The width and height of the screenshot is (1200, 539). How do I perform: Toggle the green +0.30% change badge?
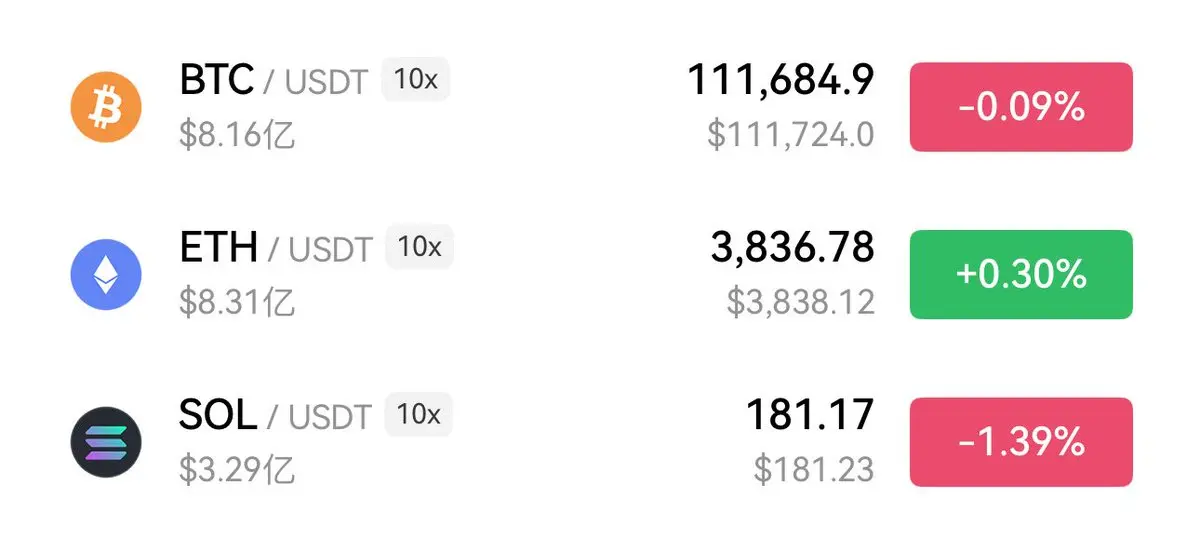[x=1021, y=274]
